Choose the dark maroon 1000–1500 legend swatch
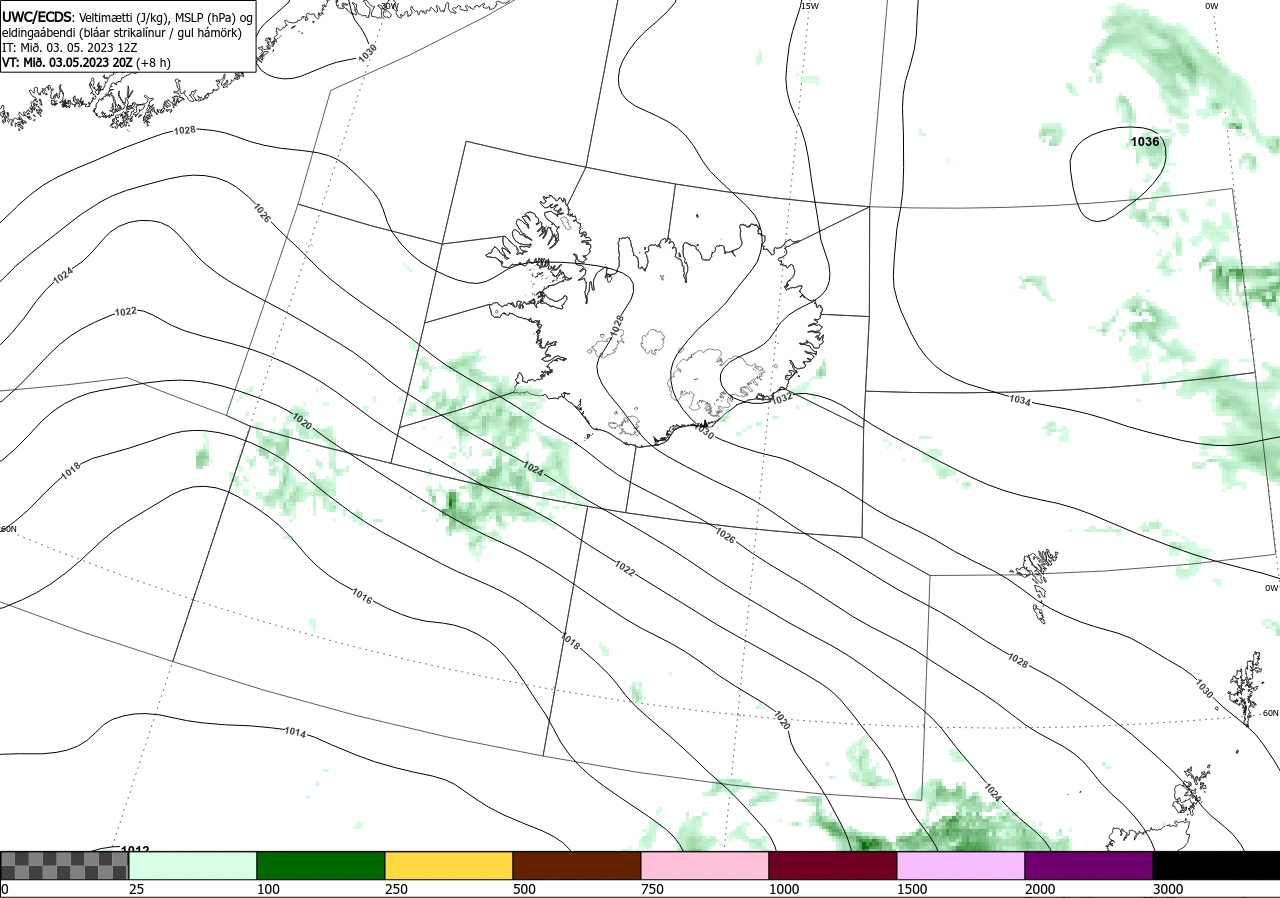 (x=833, y=865)
